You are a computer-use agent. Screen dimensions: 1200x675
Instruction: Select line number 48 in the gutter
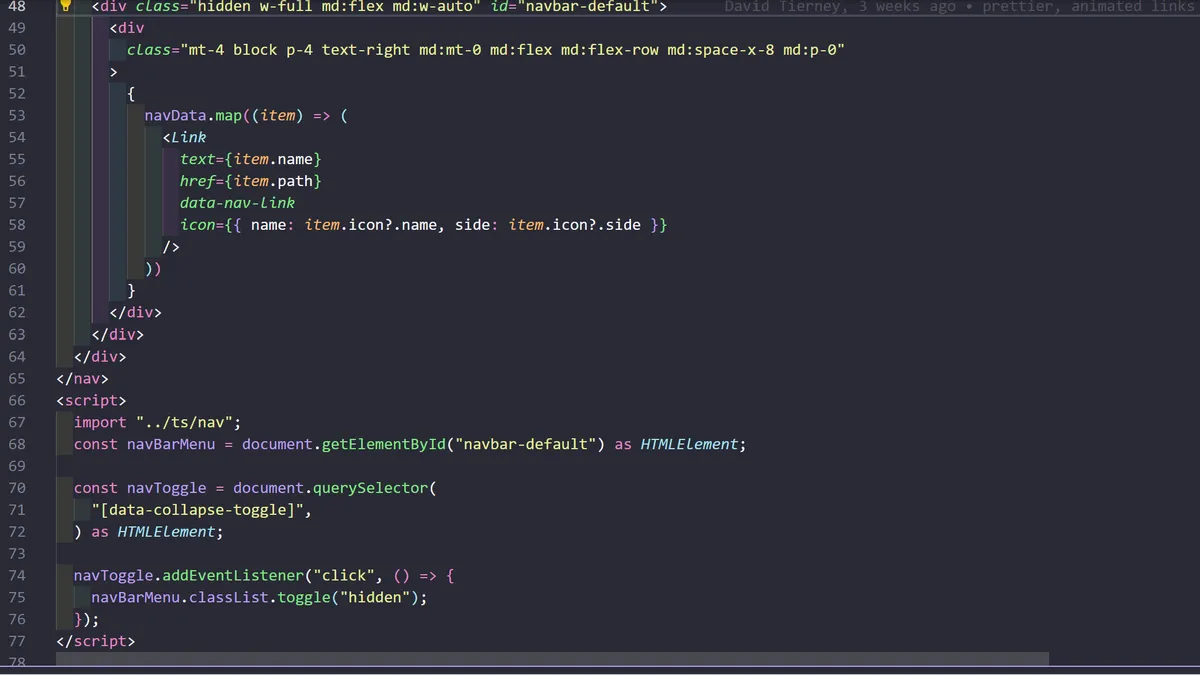[17, 6]
